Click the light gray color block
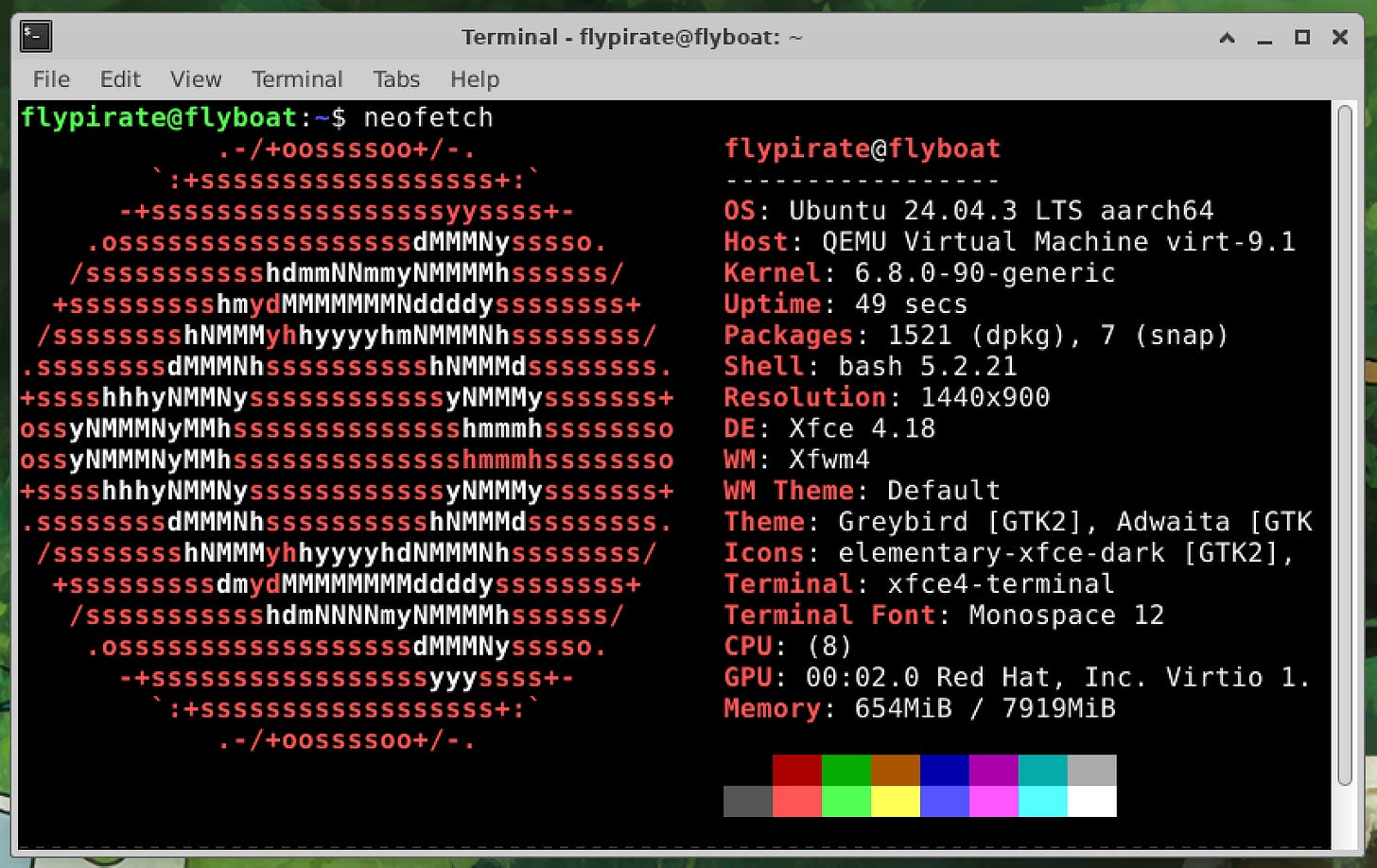The image size is (1377, 868). click(x=1092, y=770)
